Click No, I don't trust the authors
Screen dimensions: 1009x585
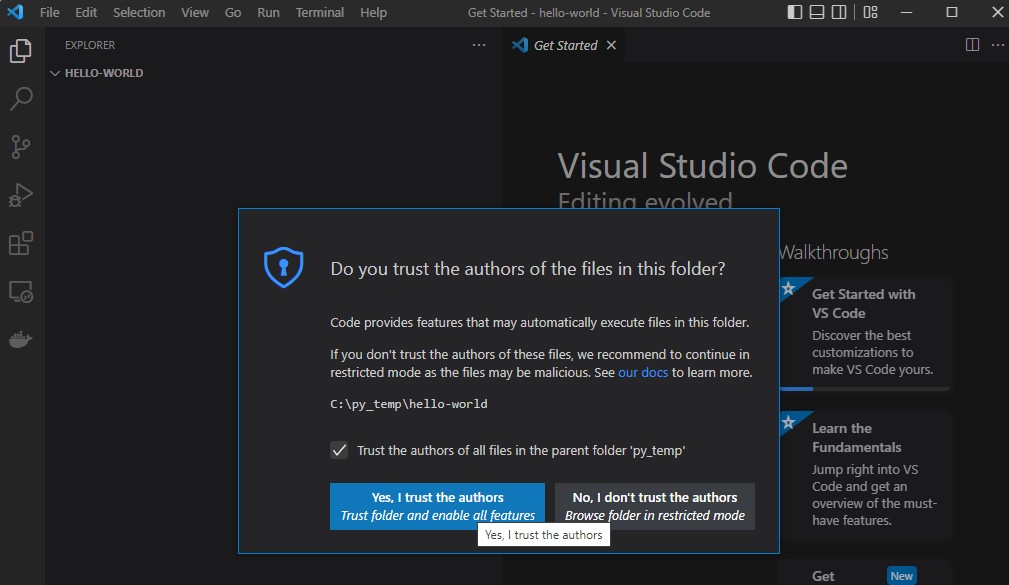pos(654,506)
